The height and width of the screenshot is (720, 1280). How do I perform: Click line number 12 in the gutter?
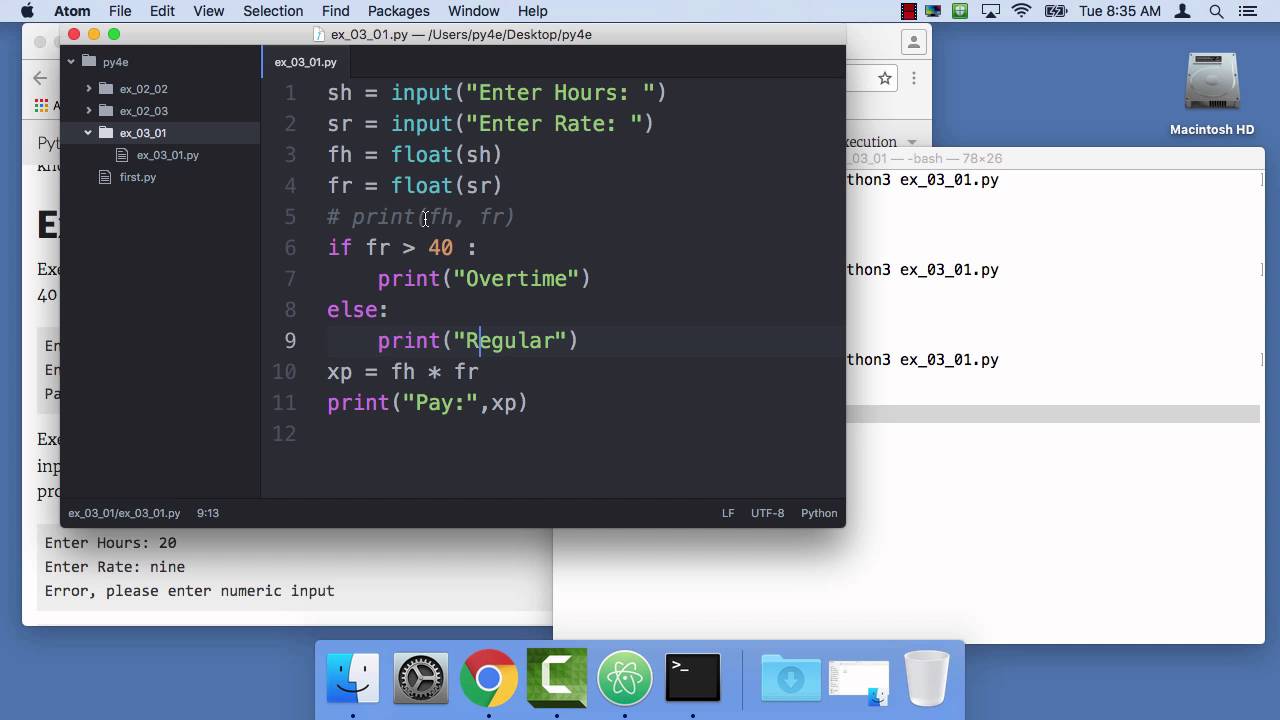click(284, 434)
